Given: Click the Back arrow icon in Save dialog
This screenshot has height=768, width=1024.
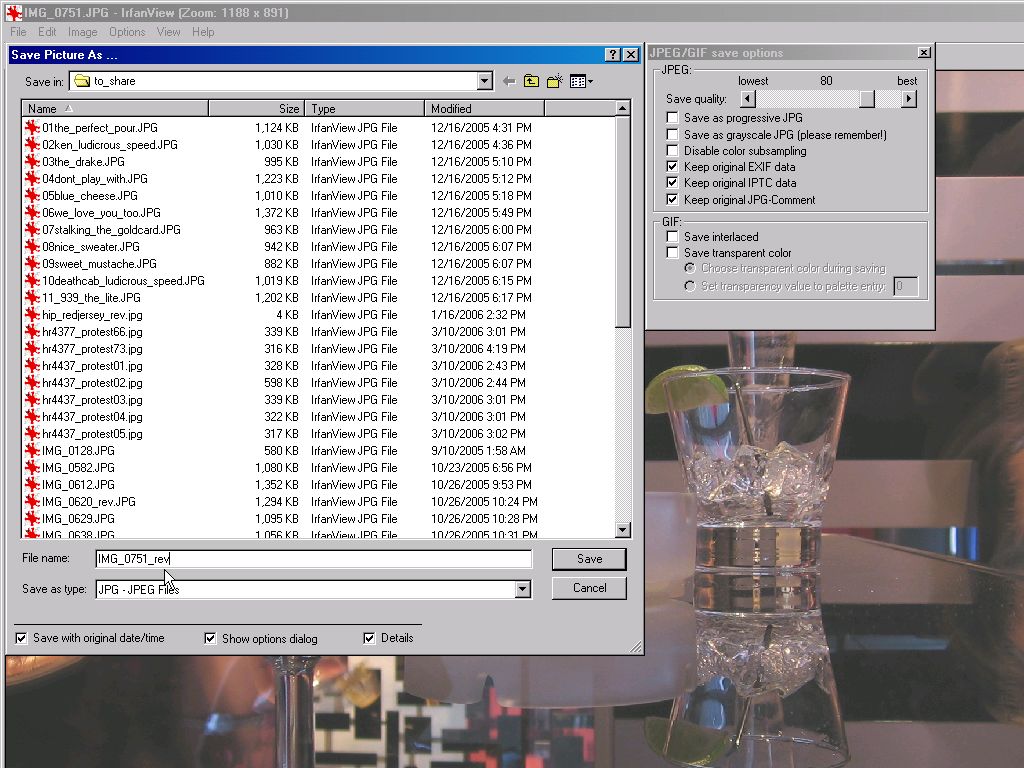Looking at the screenshot, I should (509, 82).
